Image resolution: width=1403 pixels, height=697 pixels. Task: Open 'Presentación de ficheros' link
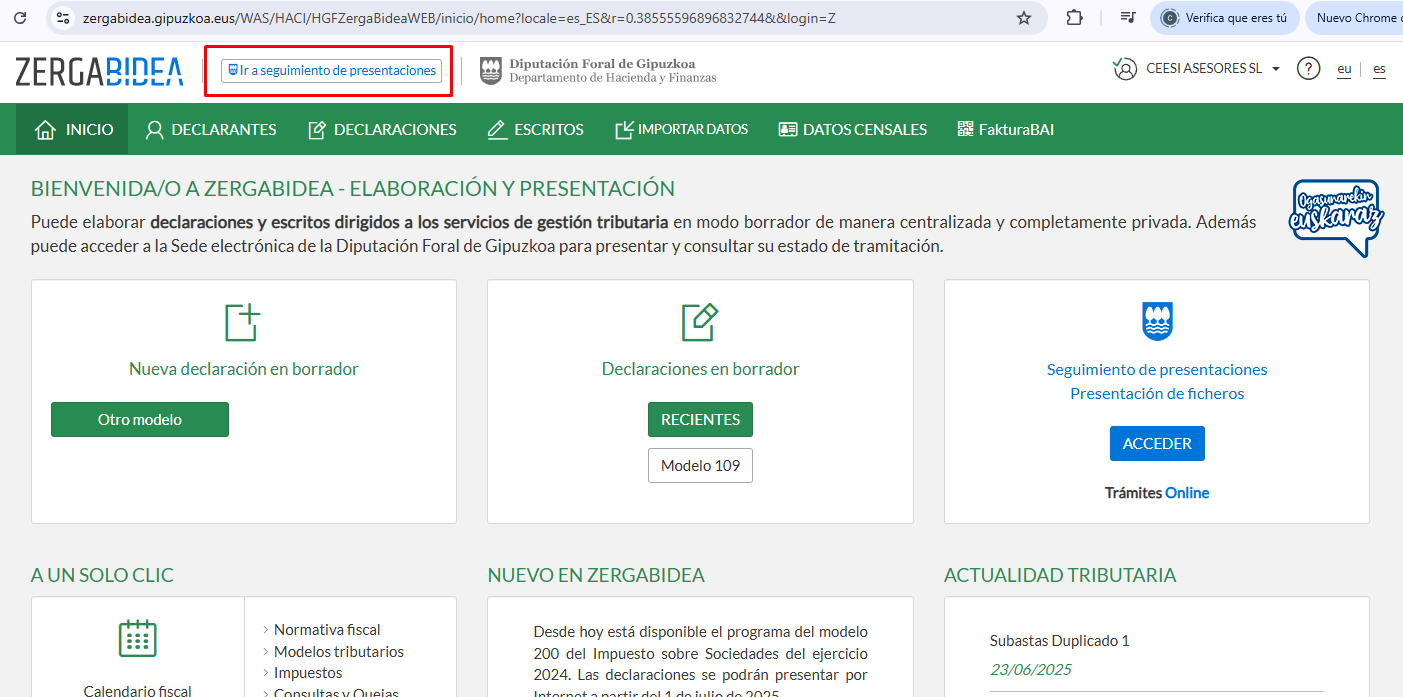[x=1157, y=393]
